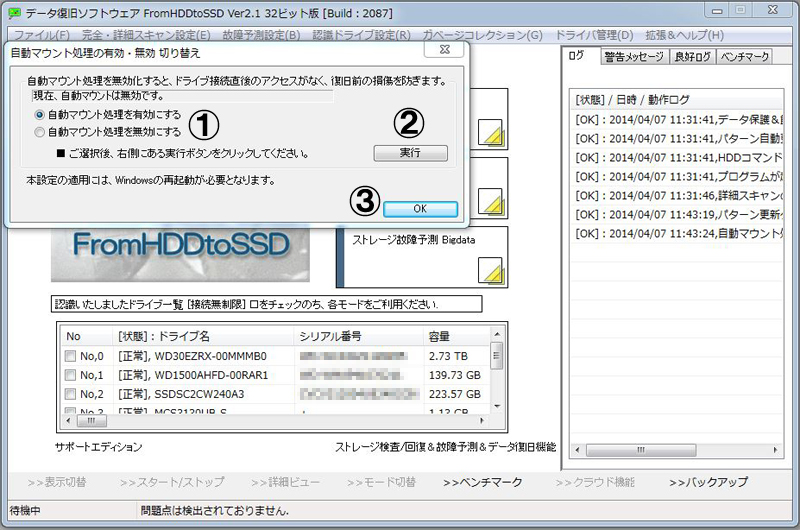This screenshot has height=530, width=800.
Task: Click the [状態] / 日時 / 動作ログ header
Action: point(632,100)
